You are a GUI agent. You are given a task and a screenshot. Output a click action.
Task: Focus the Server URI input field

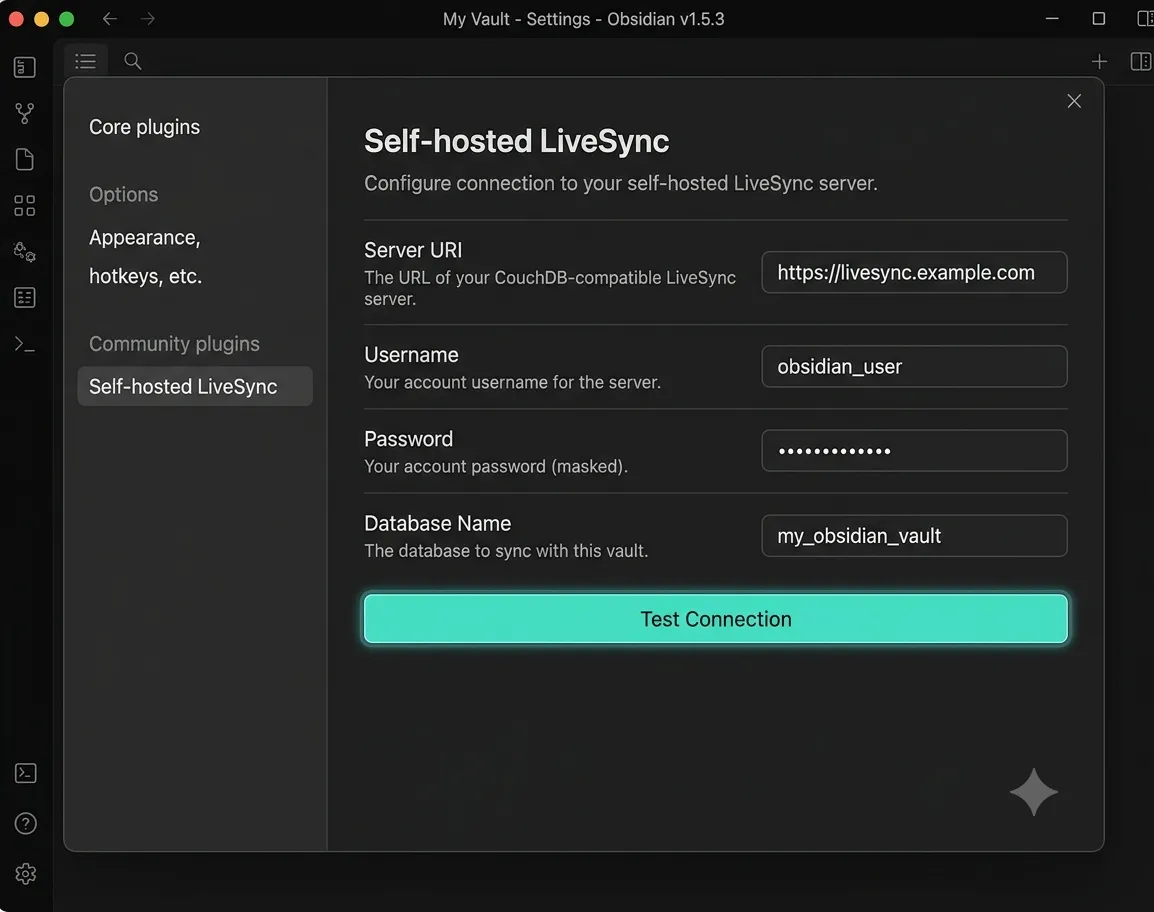tap(914, 272)
